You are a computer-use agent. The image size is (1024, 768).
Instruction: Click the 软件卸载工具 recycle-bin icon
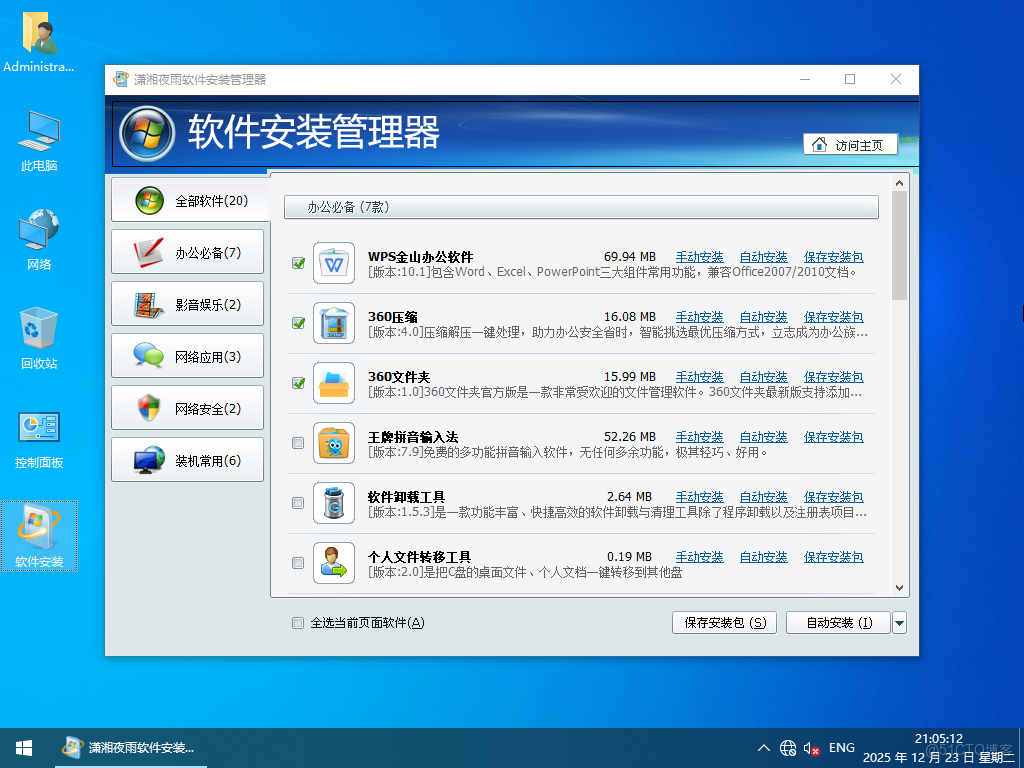(333, 503)
